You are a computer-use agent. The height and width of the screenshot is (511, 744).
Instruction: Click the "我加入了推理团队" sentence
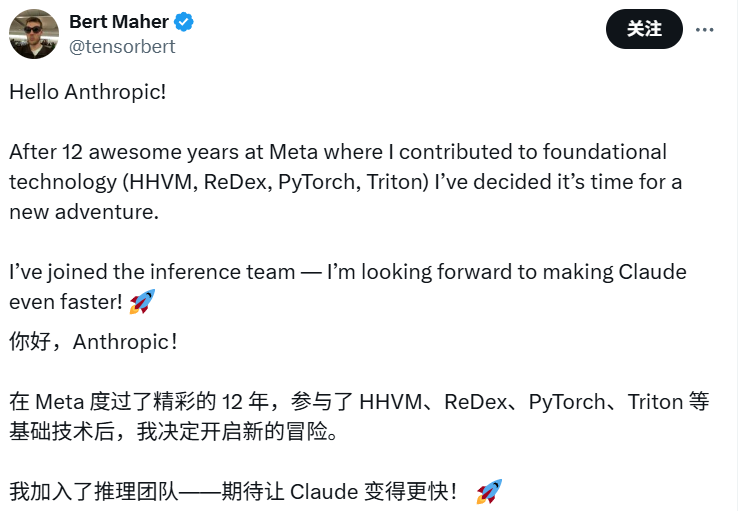coord(93,492)
